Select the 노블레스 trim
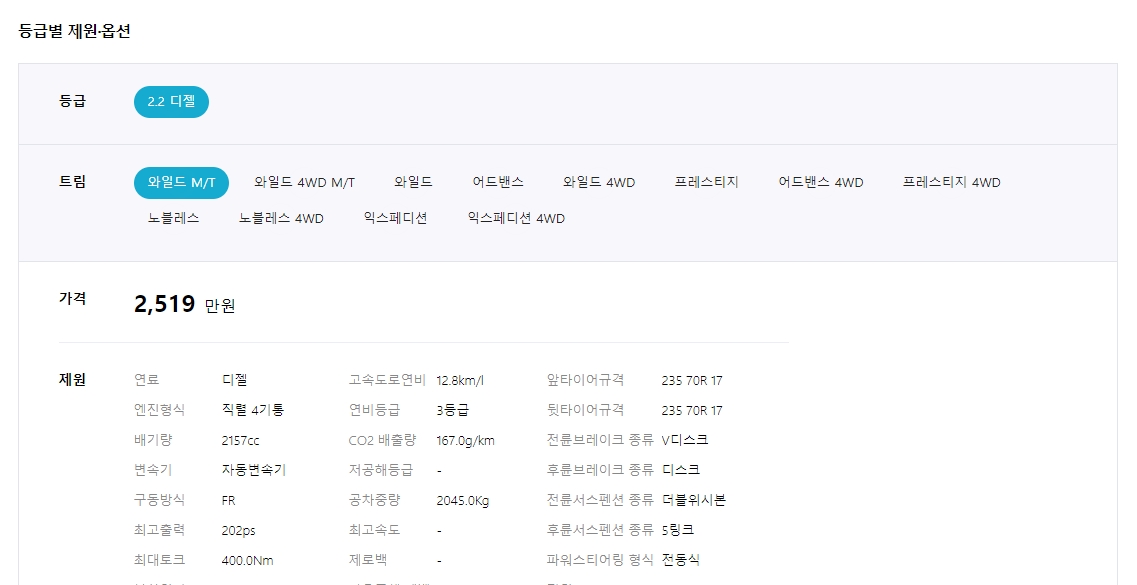Image resolution: width=1137 pixels, height=585 pixels. [x=174, y=218]
